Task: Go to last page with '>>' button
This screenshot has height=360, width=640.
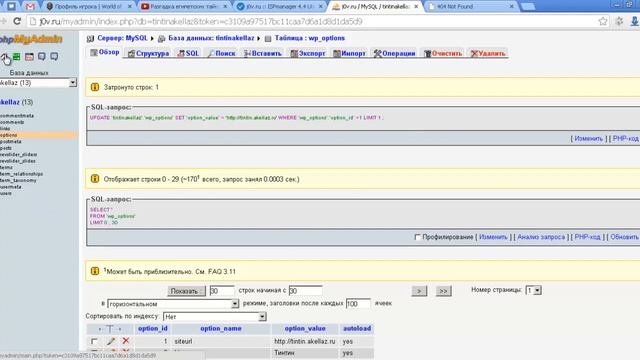Action: (443, 291)
